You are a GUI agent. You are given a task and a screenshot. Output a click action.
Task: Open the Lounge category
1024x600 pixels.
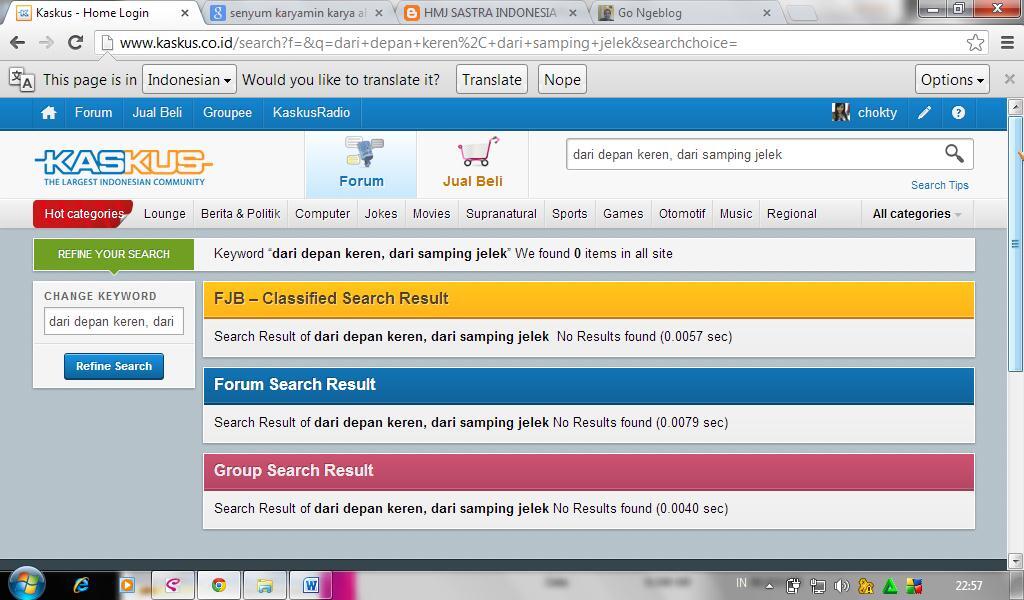click(x=165, y=213)
